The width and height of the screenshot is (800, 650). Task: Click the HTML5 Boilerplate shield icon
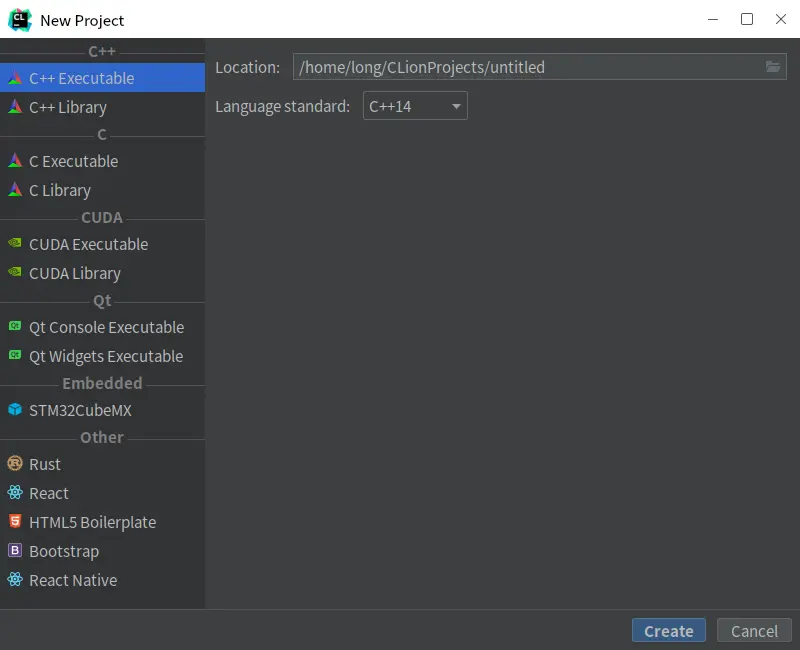click(x=15, y=522)
